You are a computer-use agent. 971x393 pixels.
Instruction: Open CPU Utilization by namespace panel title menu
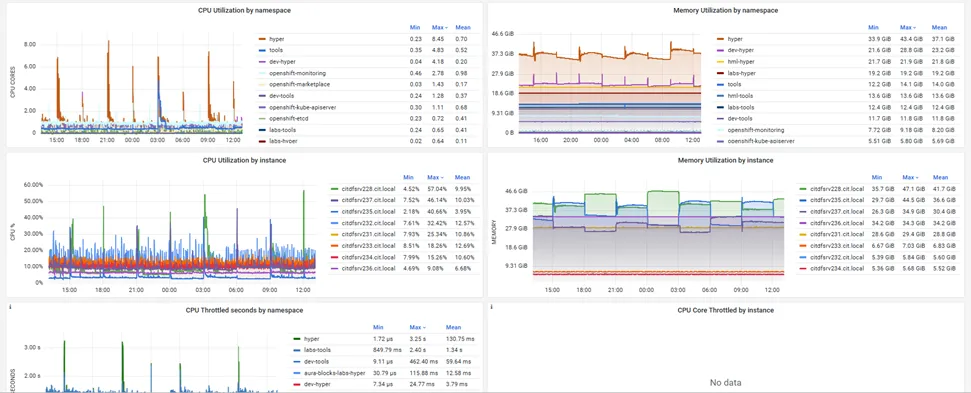[244, 10]
